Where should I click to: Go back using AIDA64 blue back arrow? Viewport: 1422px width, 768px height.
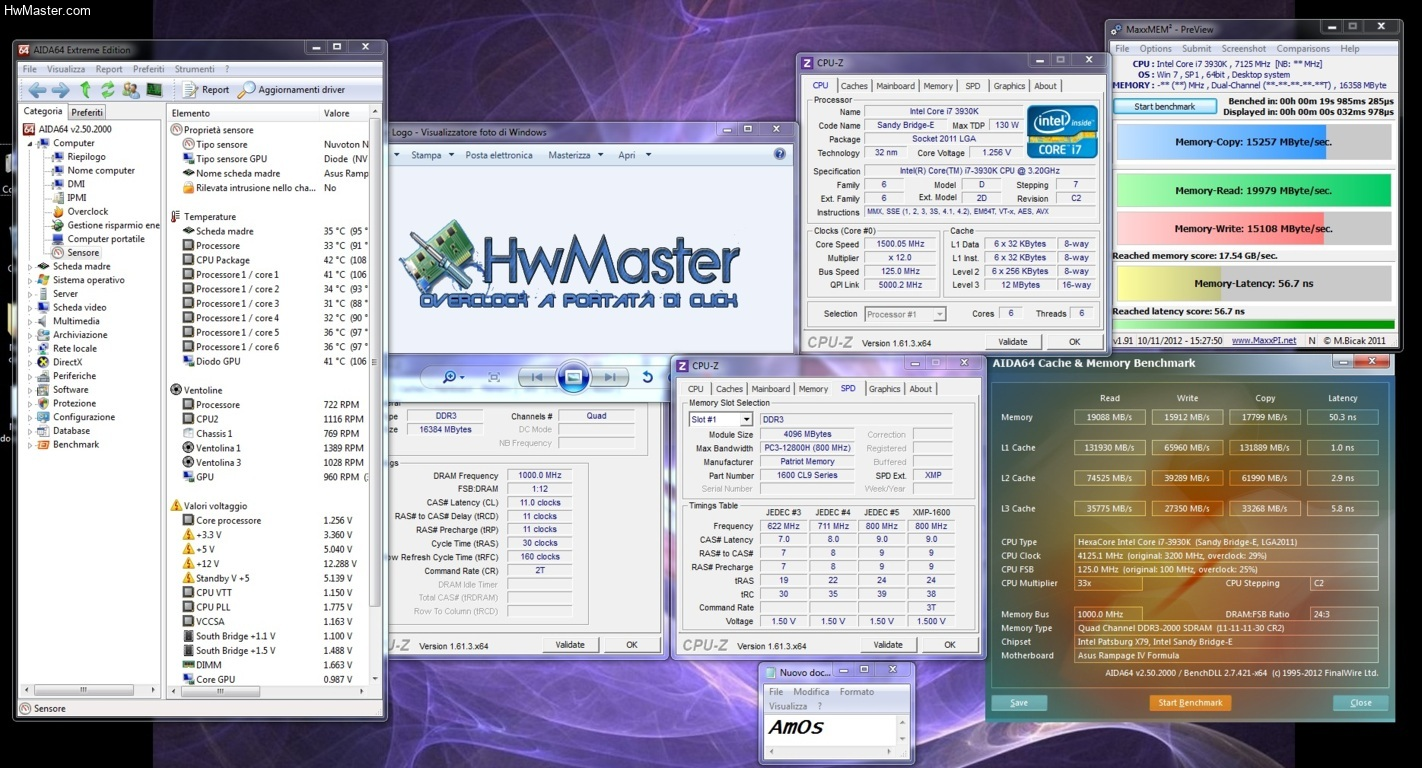pyautogui.click(x=36, y=90)
